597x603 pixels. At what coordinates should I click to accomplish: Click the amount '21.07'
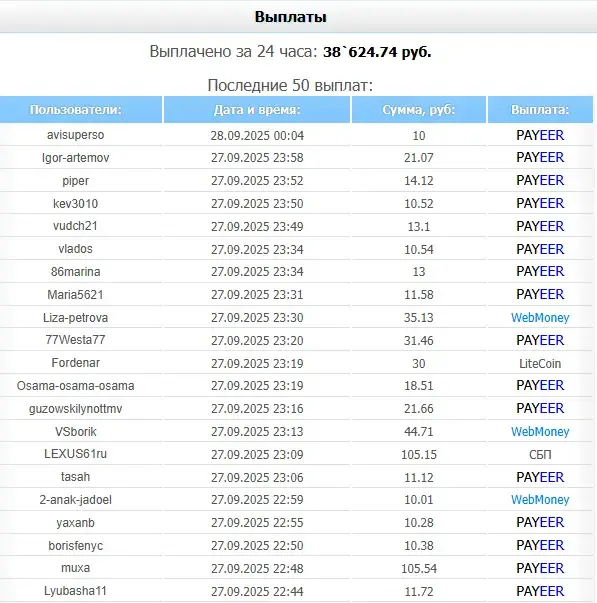click(419, 158)
